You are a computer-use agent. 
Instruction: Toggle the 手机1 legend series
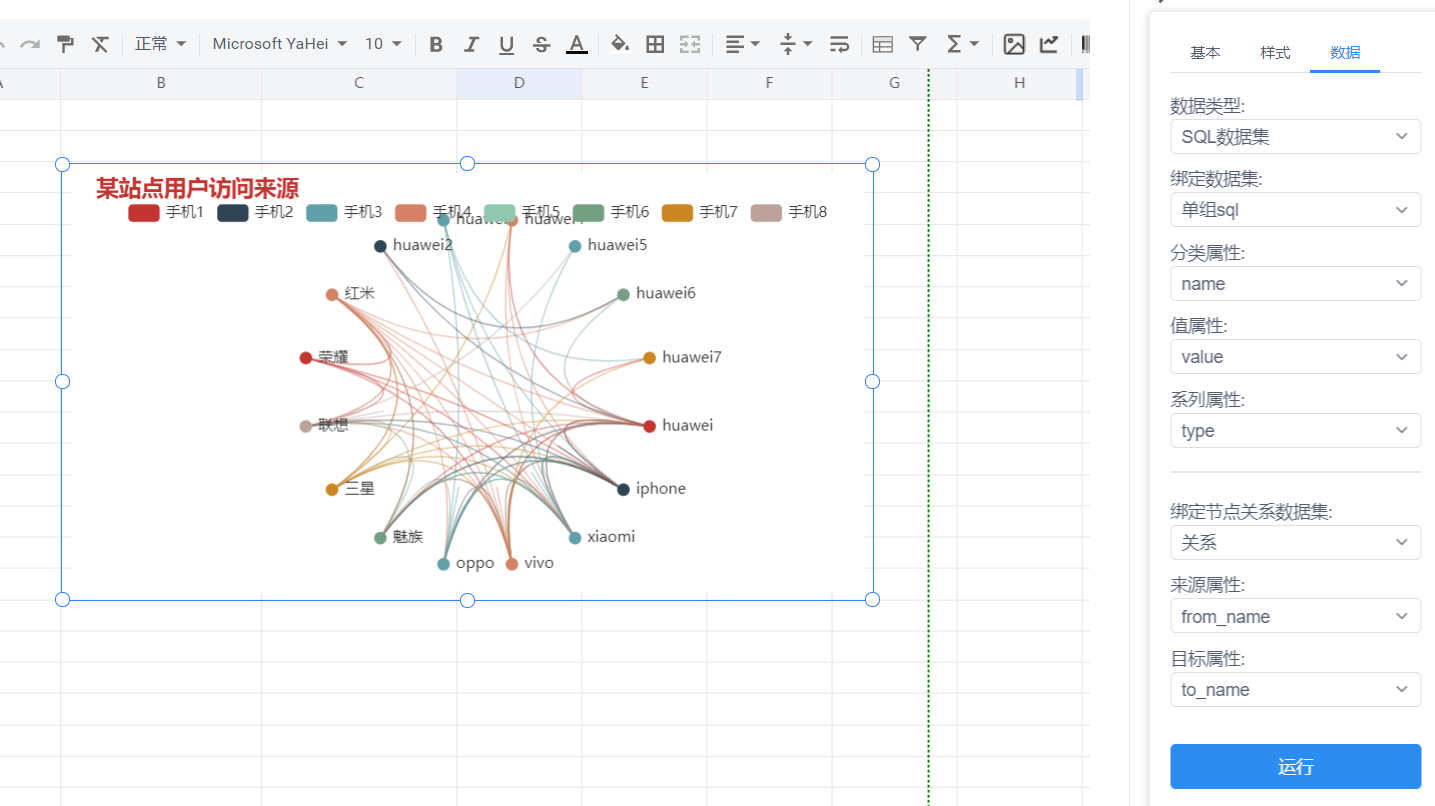coord(166,212)
